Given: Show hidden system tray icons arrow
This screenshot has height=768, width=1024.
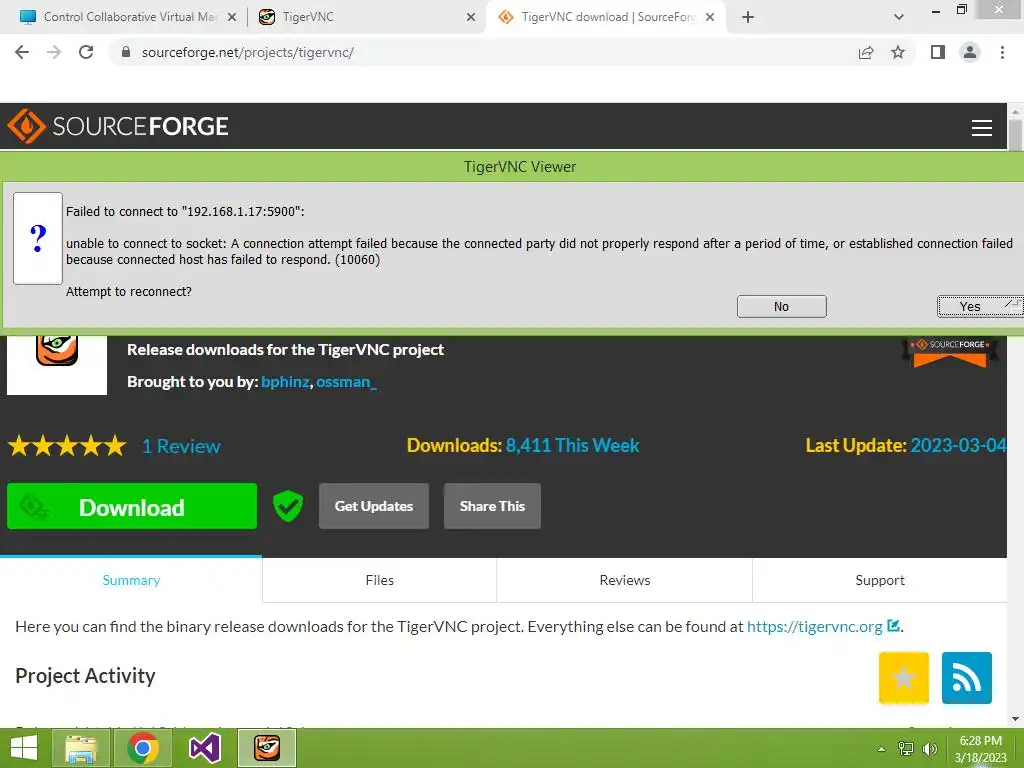Looking at the screenshot, I should click(x=881, y=749).
